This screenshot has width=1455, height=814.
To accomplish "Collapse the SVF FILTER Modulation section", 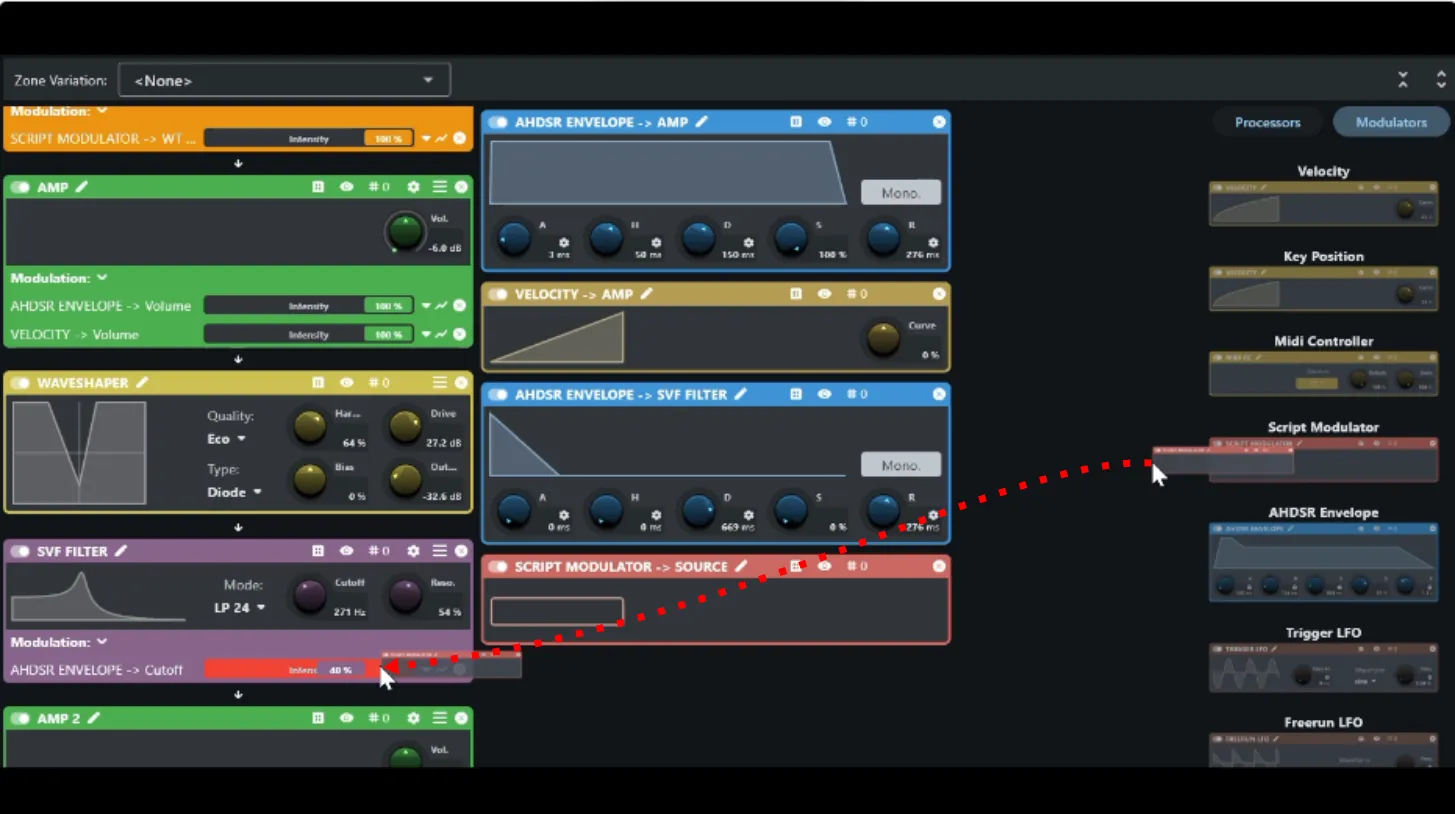I will point(102,642).
